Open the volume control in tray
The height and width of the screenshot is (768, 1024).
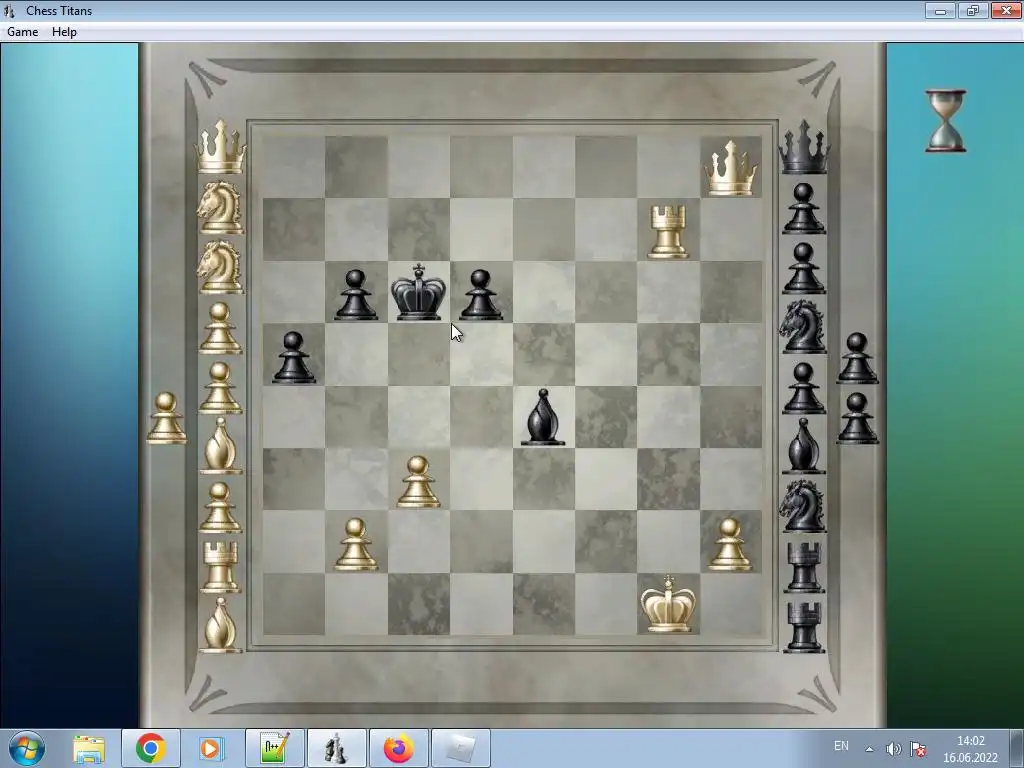click(893, 749)
